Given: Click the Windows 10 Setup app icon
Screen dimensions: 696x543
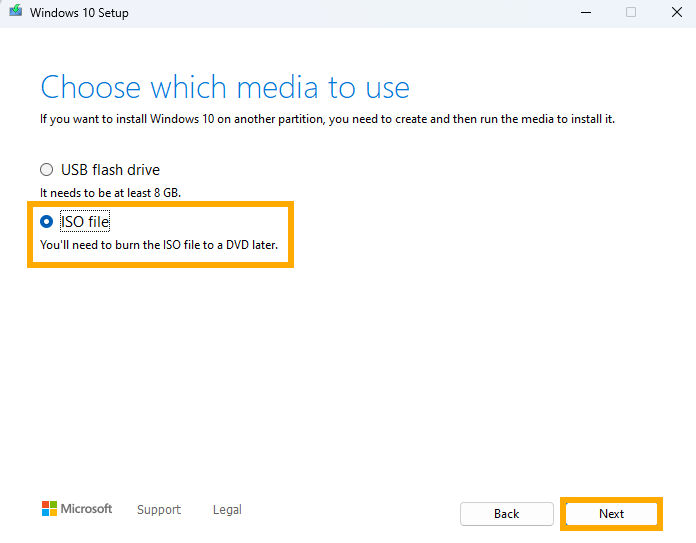Looking at the screenshot, I should (16, 11).
